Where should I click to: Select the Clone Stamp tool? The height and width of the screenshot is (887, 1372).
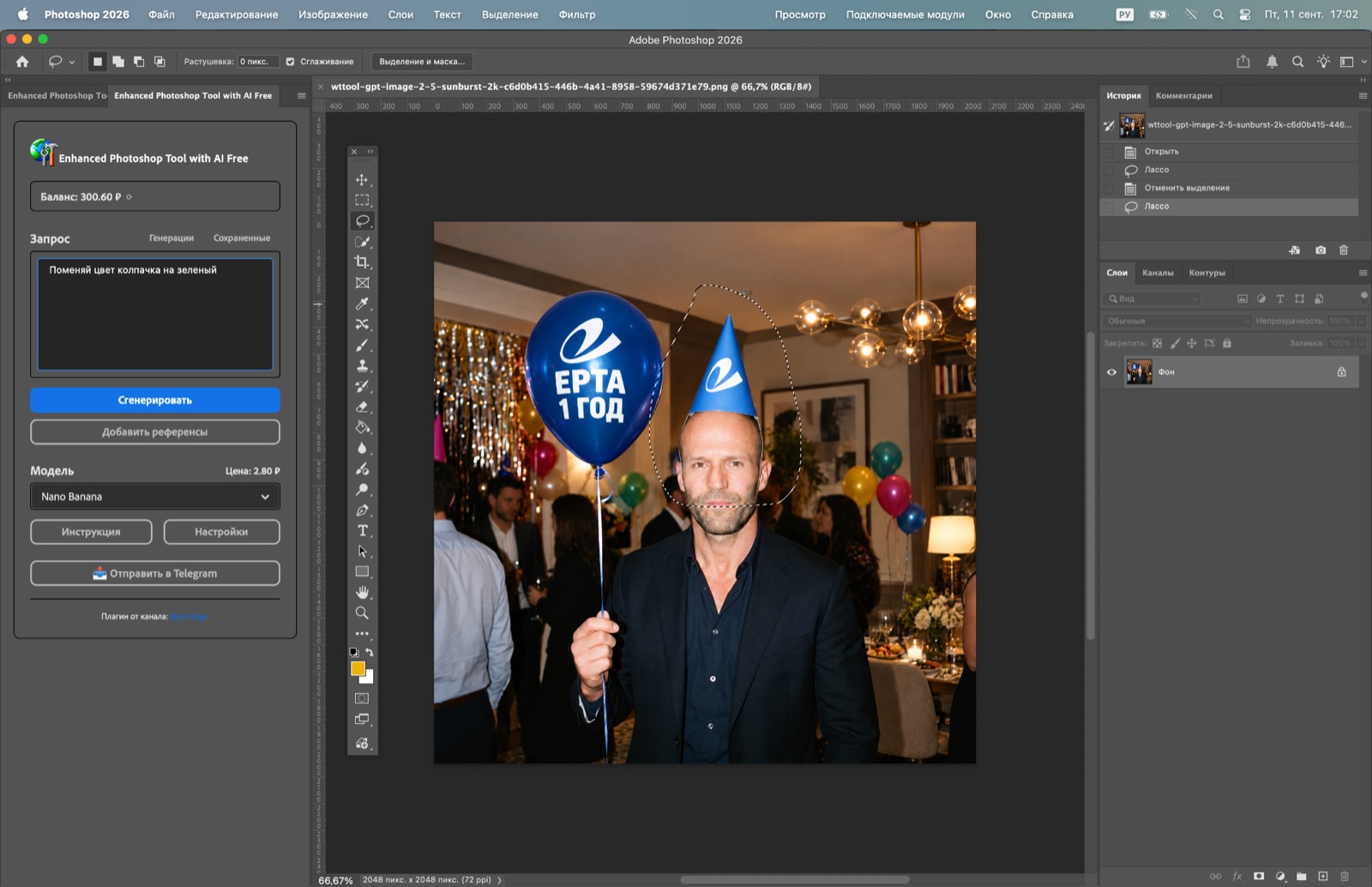click(x=362, y=365)
